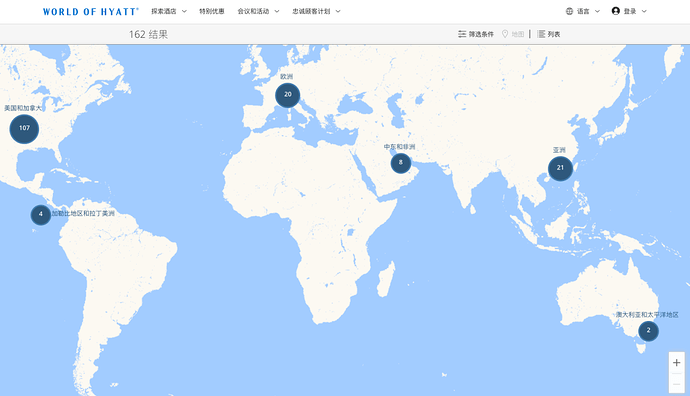
Task: Open the 登录 sign-in menu
Action: pos(629,11)
